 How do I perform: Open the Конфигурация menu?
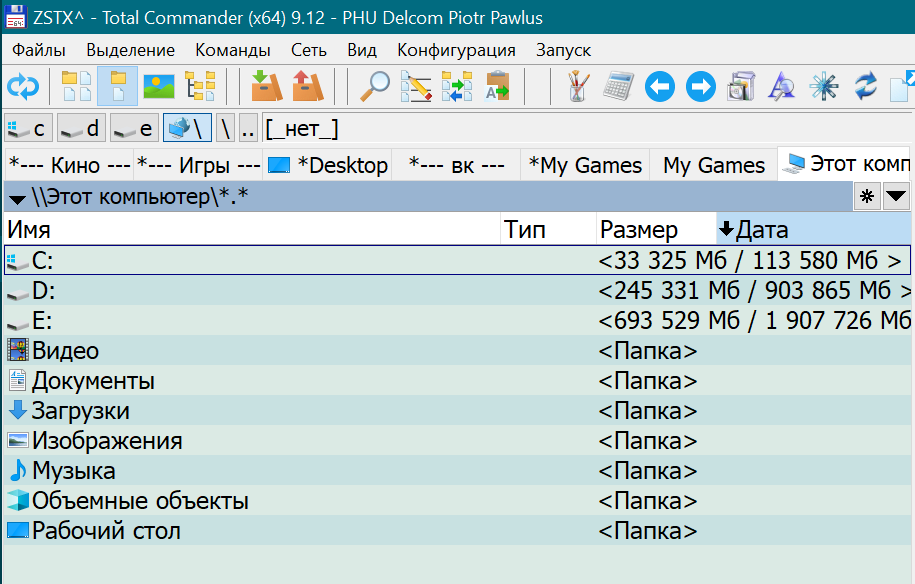456,50
